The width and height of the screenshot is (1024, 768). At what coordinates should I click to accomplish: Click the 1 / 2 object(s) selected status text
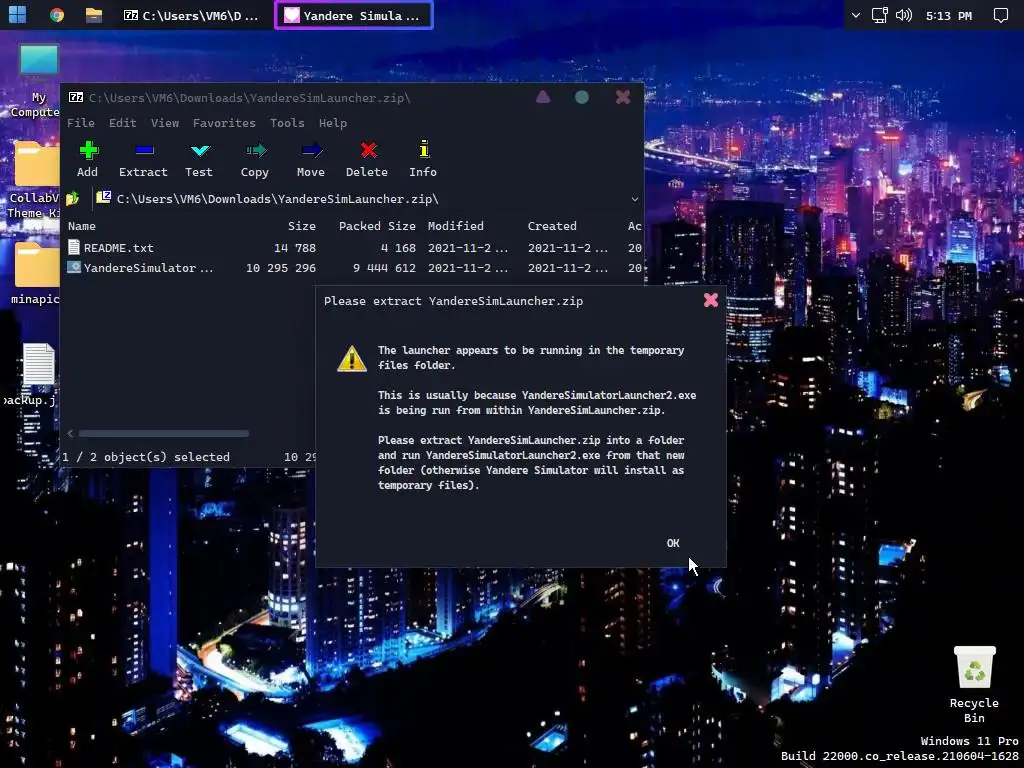tap(146, 456)
